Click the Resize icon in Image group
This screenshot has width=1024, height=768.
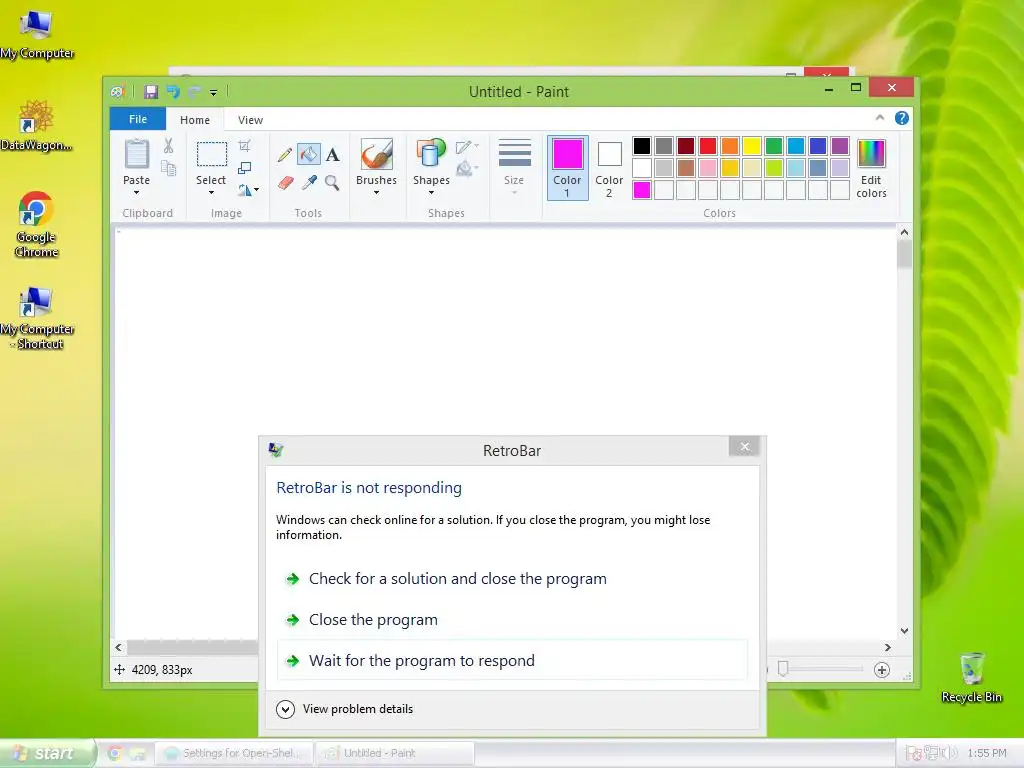click(x=244, y=168)
